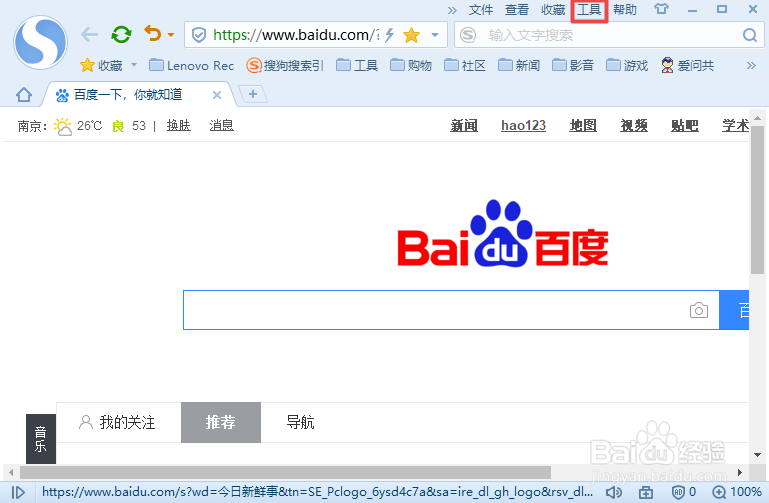This screenshot has height=503, width=769.
Task: Open a new tab with plus button
Action: (x=253, y=94)
